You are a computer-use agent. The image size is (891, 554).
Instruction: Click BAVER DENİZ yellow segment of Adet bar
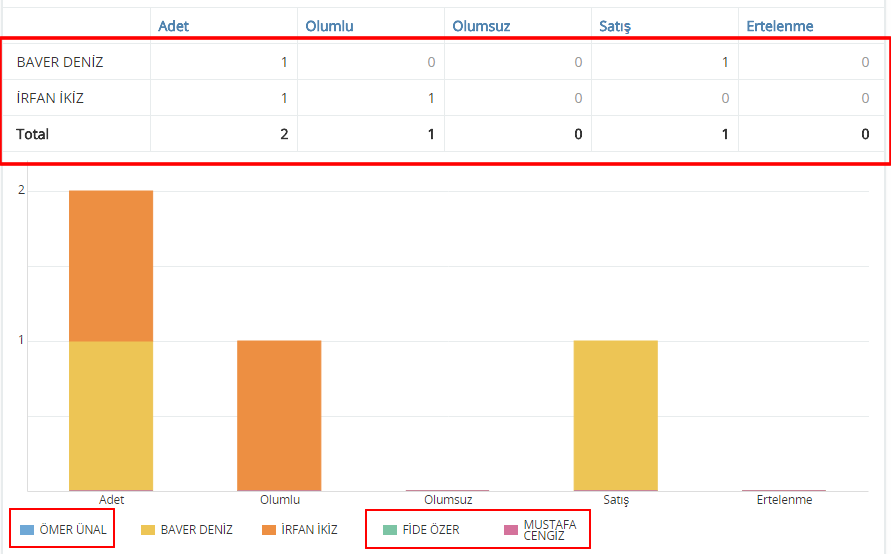[111, 415]
